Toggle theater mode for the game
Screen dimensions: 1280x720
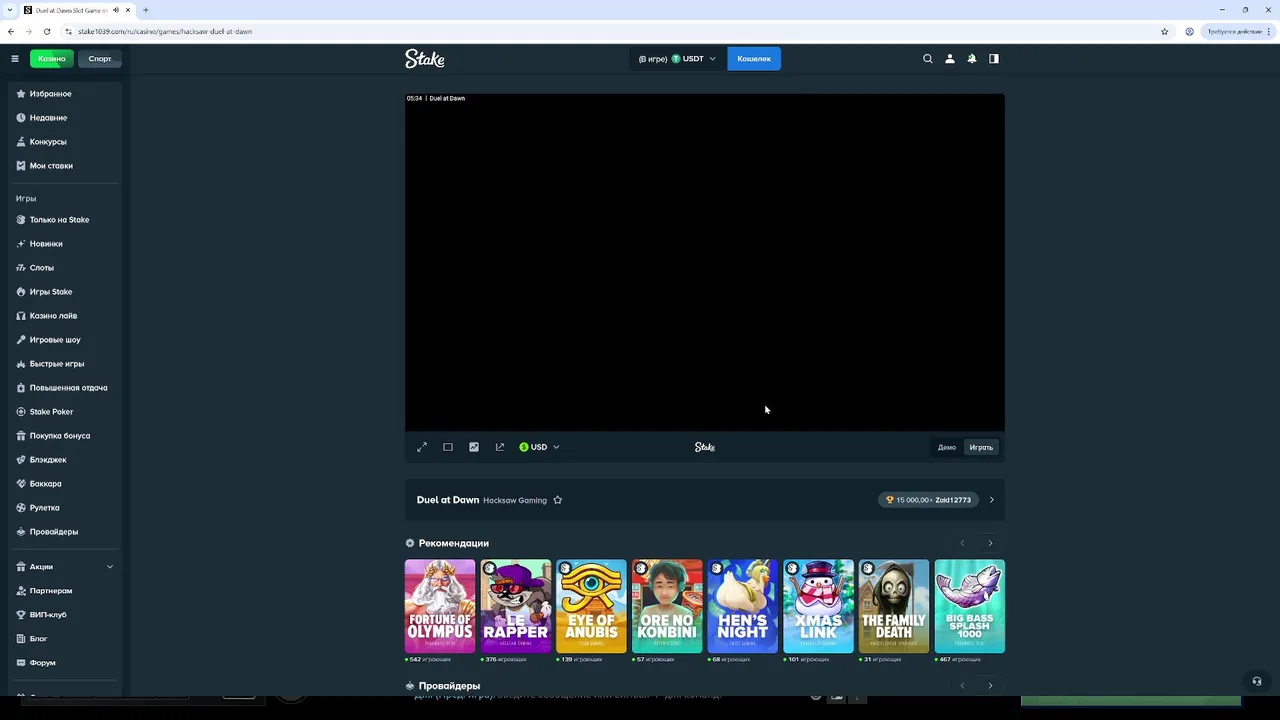[448, 447]
